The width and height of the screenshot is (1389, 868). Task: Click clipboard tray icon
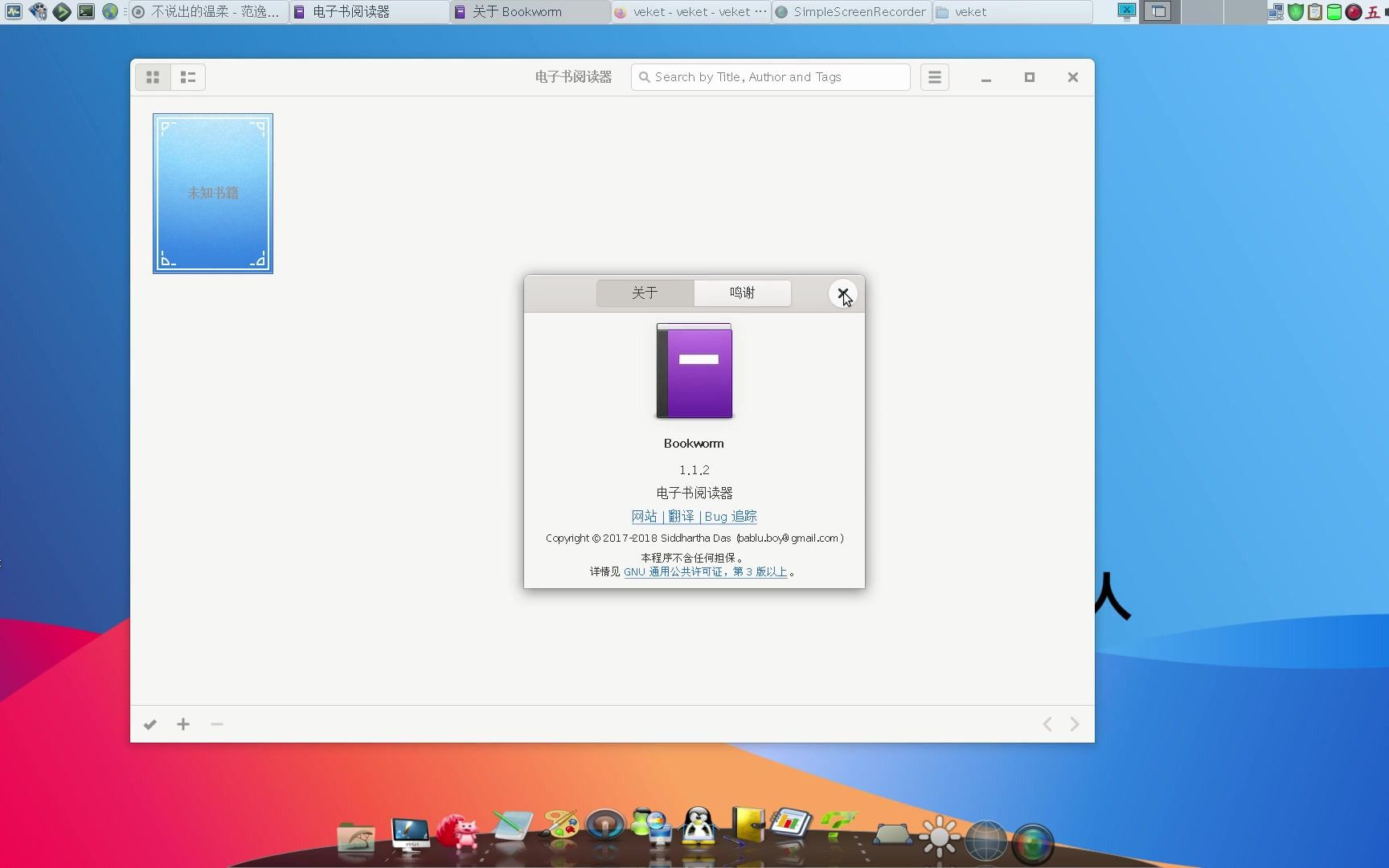(x=1314, y=11)
